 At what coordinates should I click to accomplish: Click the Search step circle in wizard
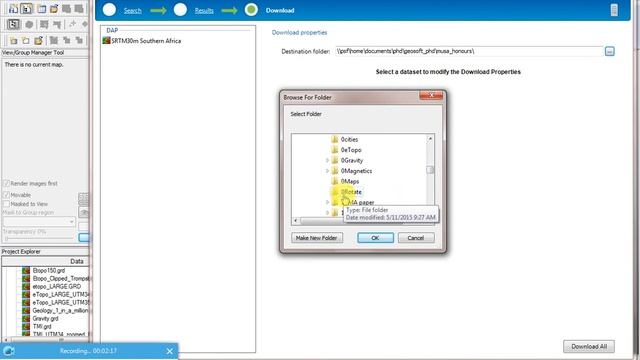109,10
